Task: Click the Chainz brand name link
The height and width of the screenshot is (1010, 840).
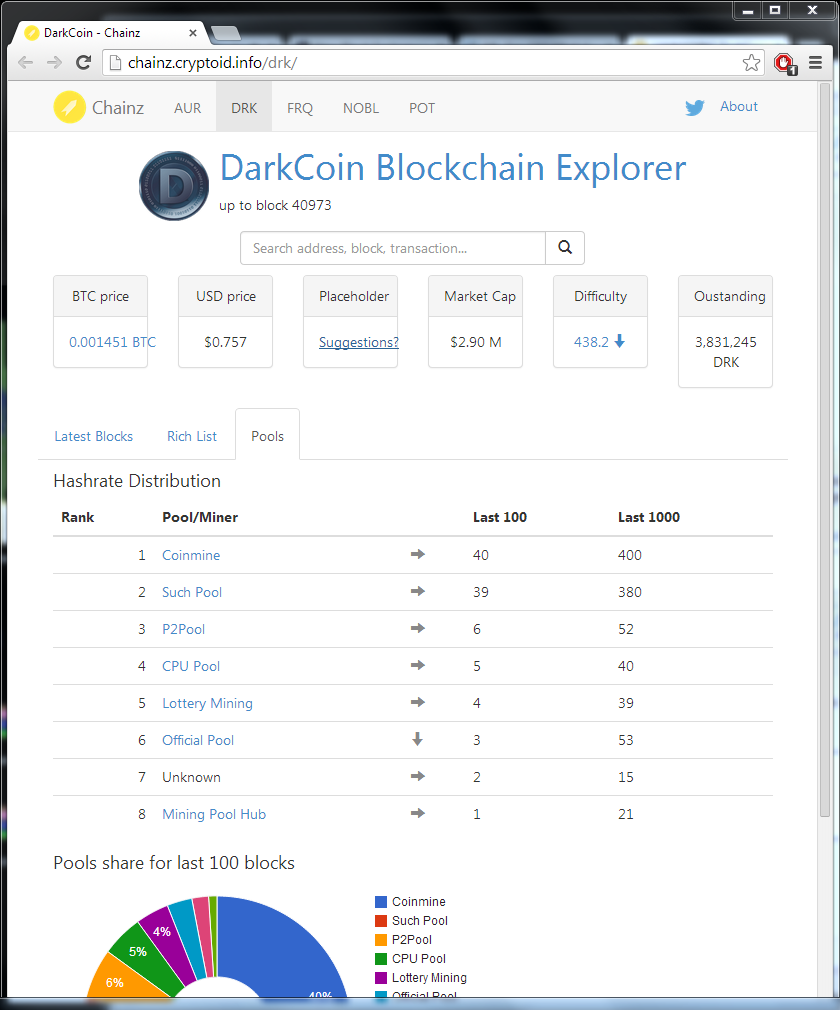Action: coord(118,108)
